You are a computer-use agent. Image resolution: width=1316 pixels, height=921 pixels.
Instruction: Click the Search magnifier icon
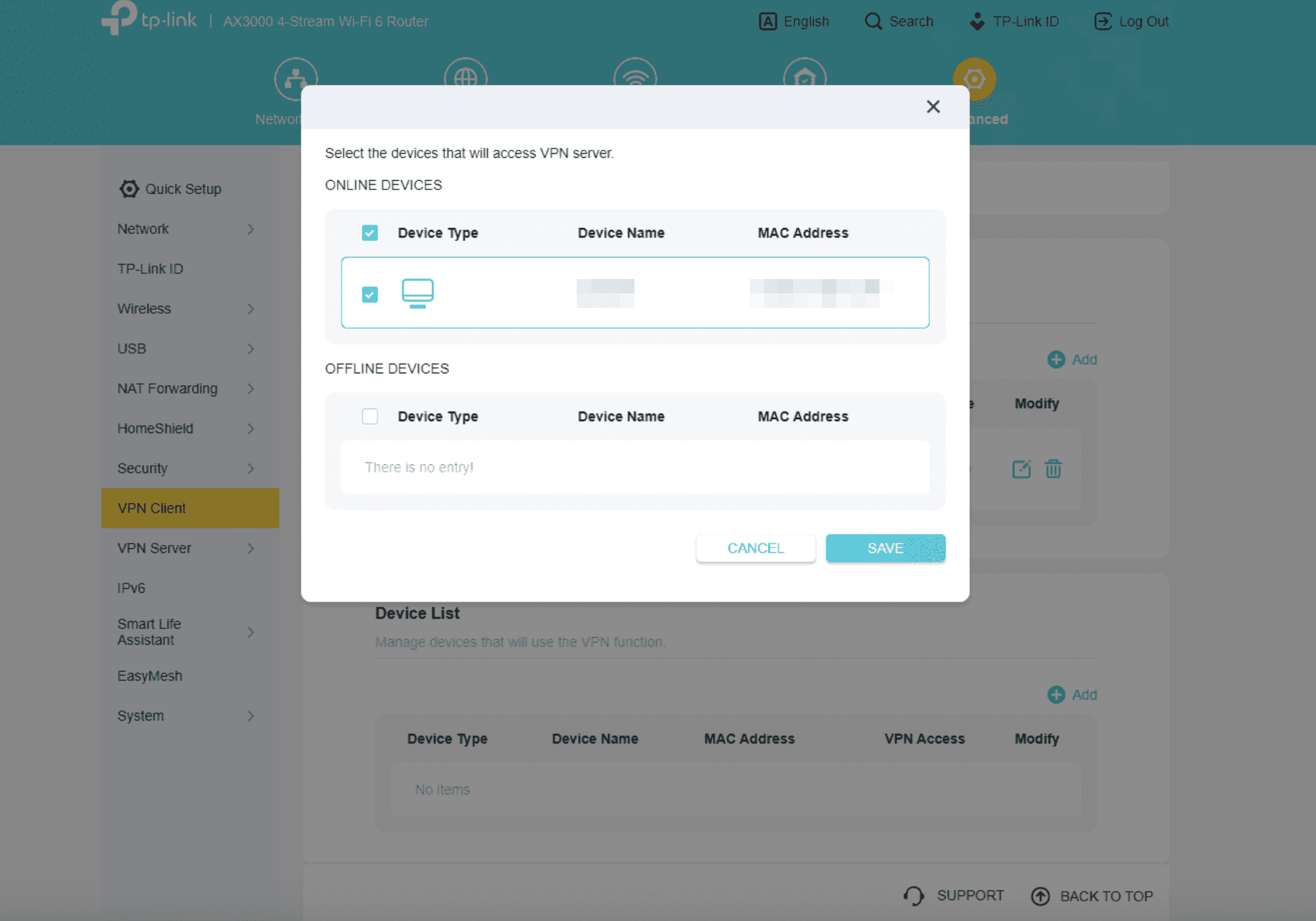click(873, 22)
